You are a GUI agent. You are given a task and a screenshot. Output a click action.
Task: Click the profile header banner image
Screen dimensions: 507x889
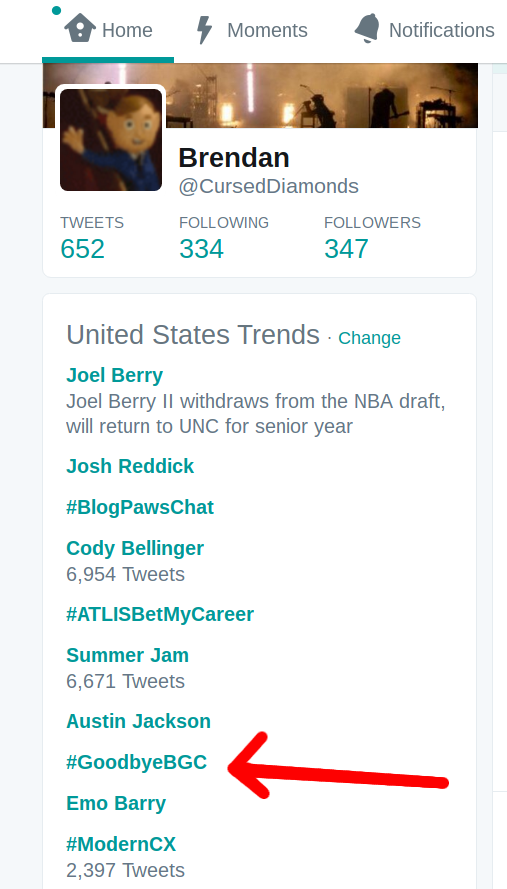click(x=260, y=95)
